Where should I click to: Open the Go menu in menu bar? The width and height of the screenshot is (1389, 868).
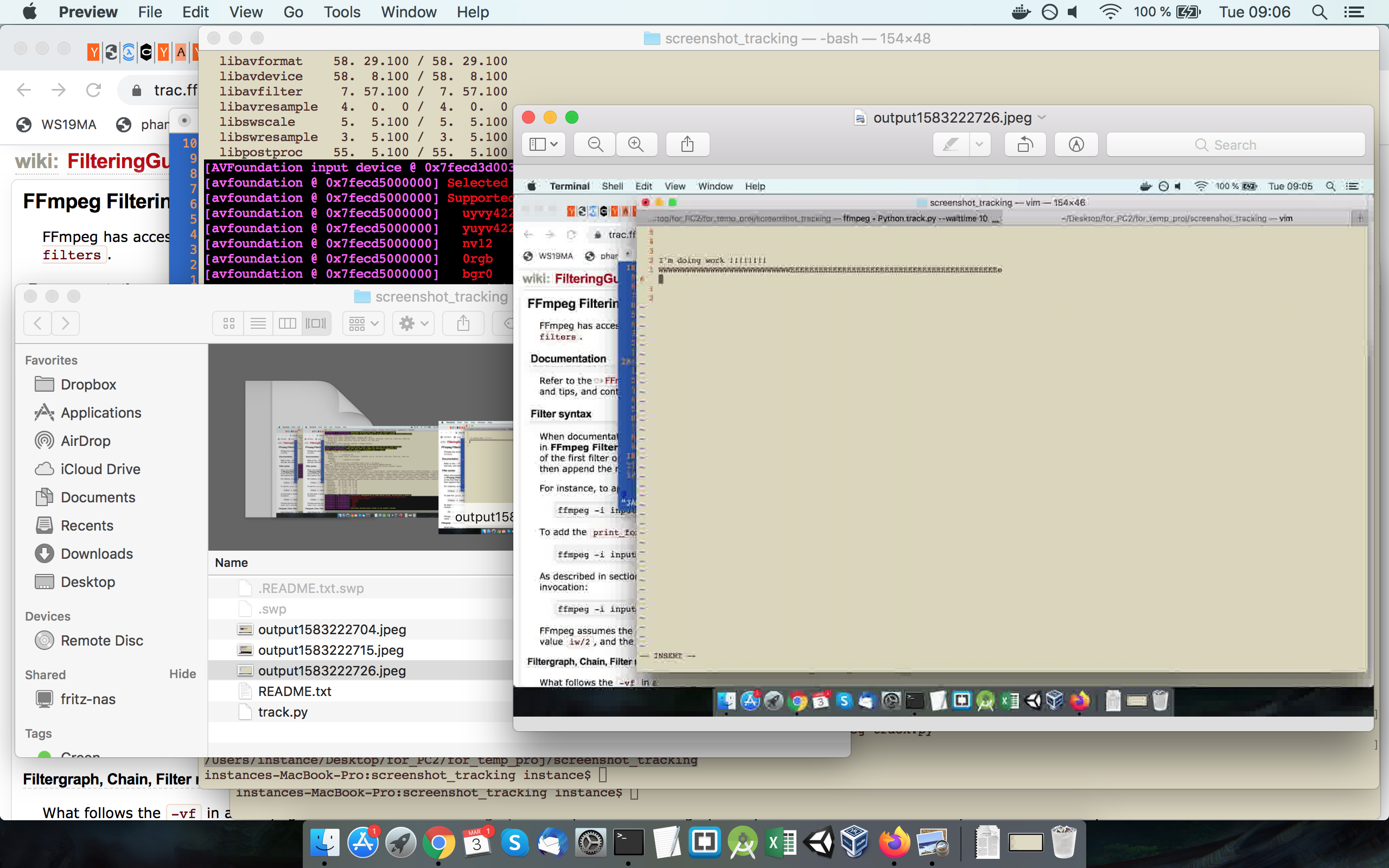pyautogui.click(x=293, y=12)
